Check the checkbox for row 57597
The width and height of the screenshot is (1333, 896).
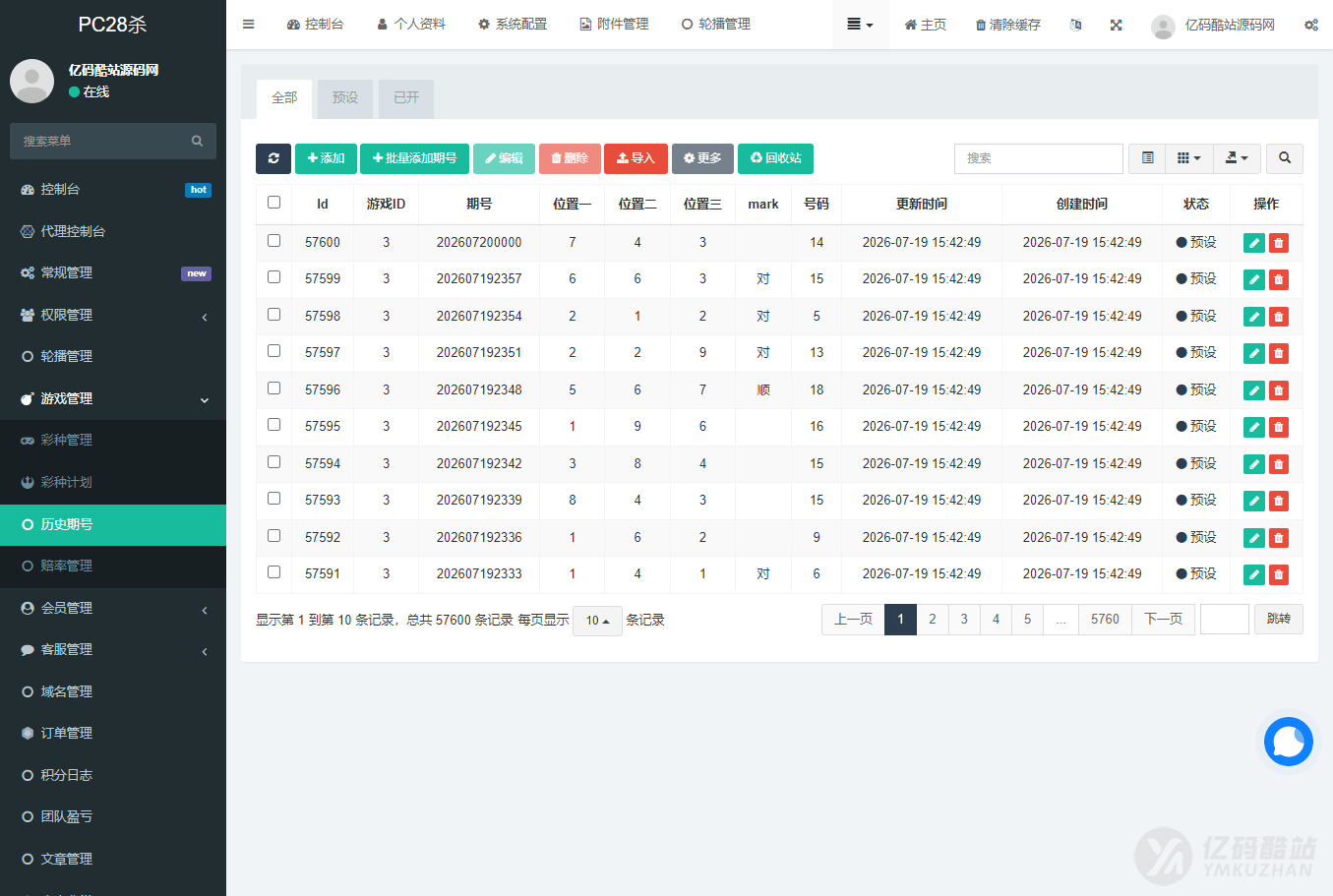[x=273, y=351]
